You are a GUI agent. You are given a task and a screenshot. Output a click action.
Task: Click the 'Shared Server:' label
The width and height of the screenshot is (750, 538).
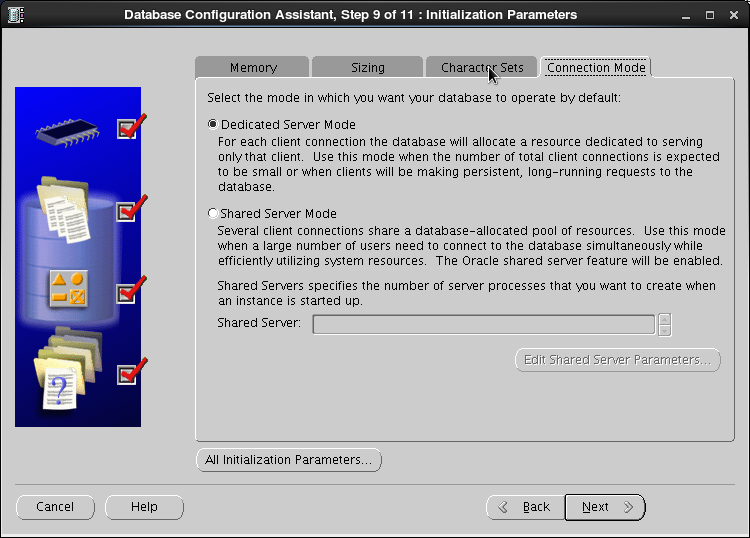tap(259, 323)
